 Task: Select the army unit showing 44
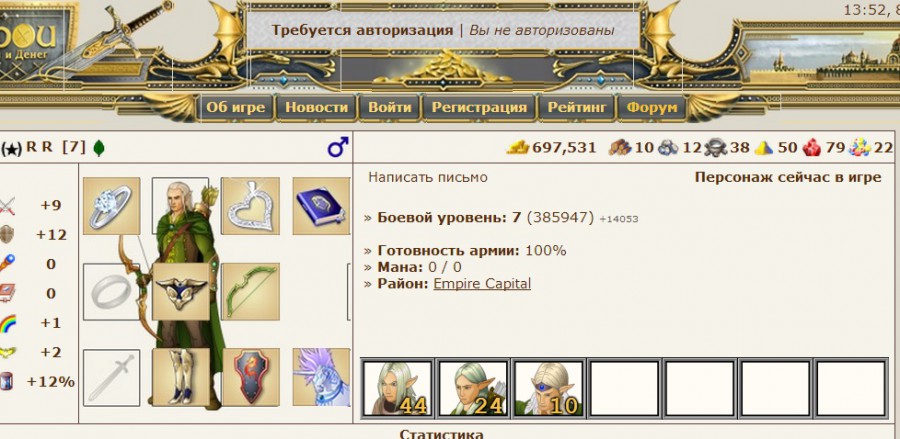(x=397, y=388)
